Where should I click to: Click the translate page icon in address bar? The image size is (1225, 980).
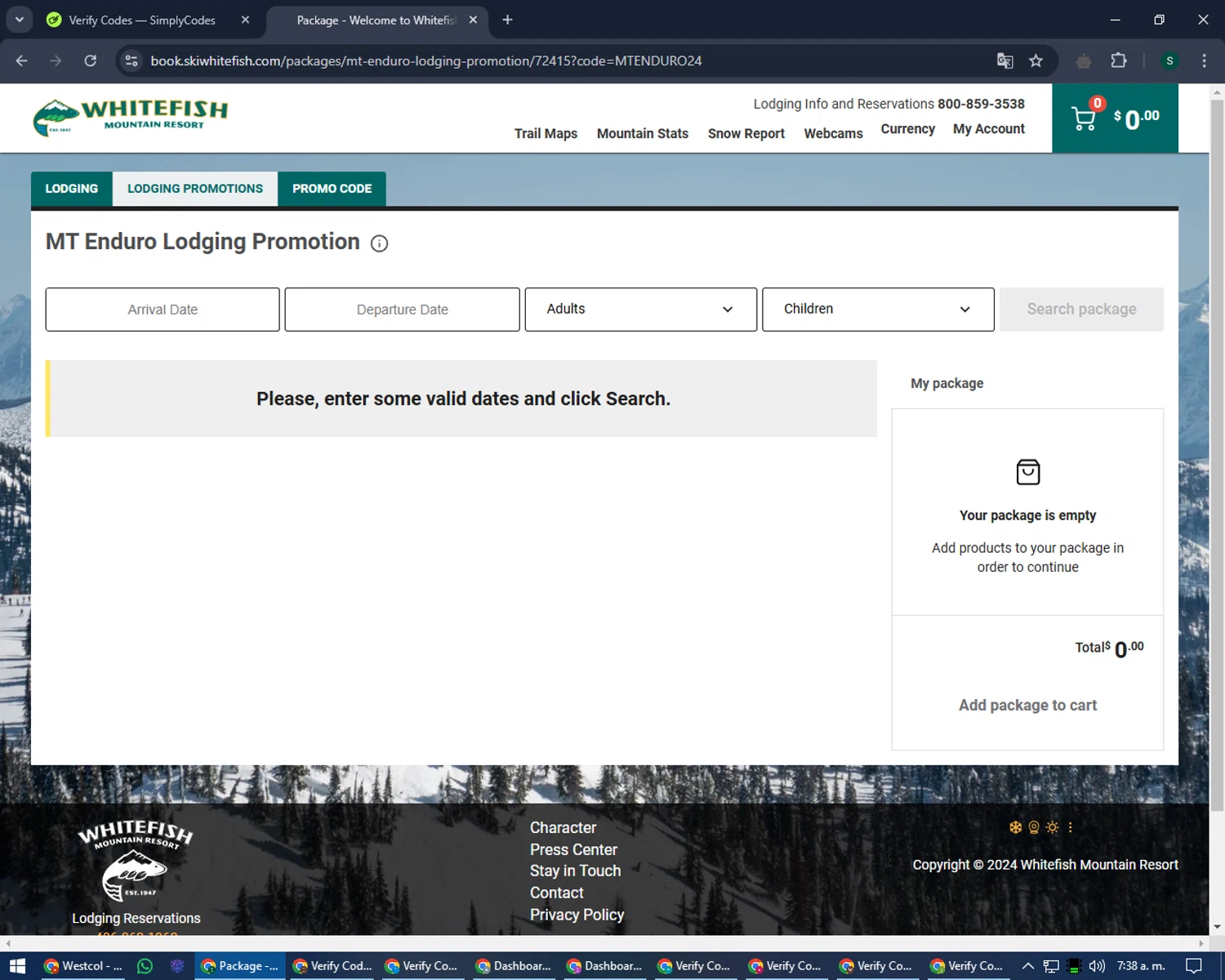[x=1004, y=60]
